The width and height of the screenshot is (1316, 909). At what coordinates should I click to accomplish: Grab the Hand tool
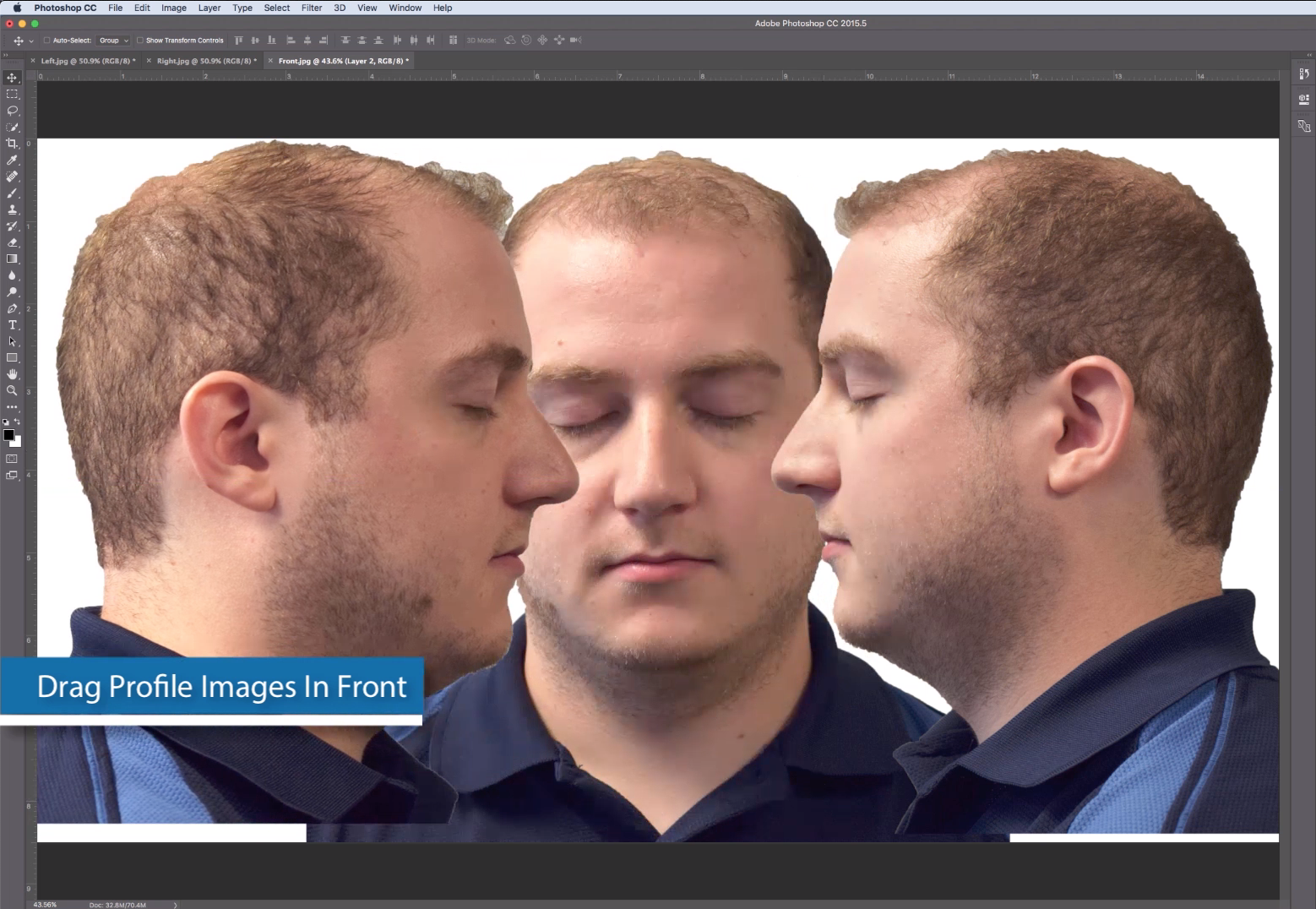(x=12, y=373)
